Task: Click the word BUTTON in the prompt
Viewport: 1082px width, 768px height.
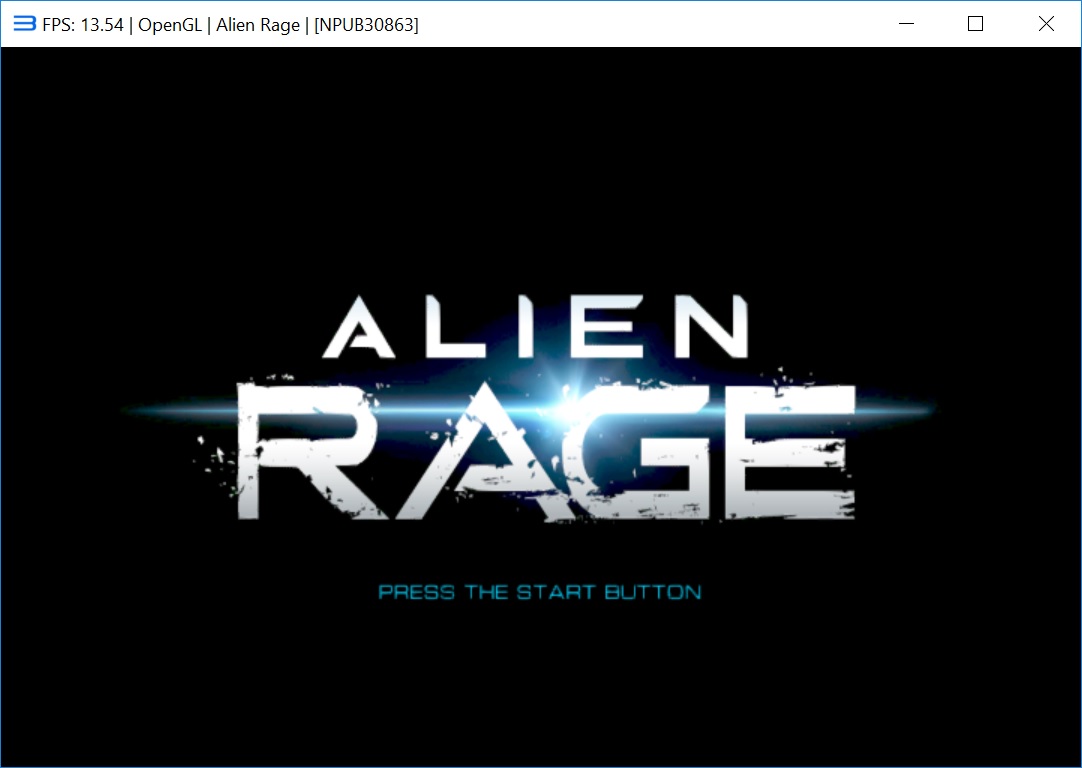Action: 653,592
